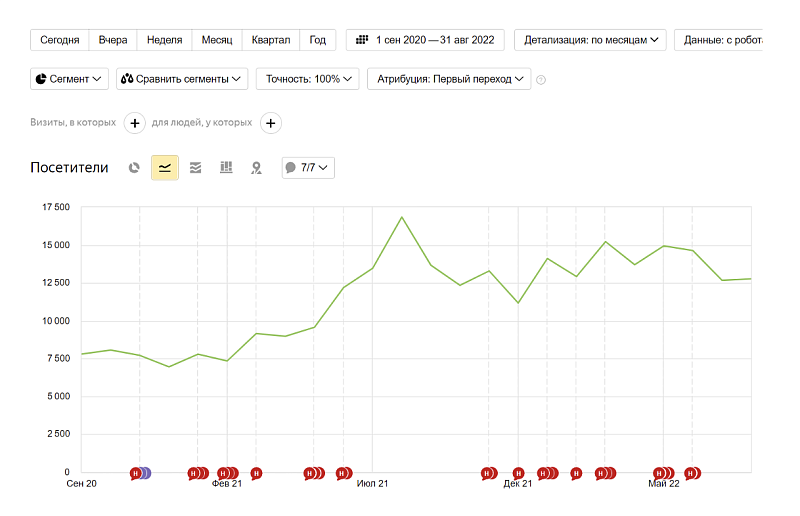Select the line chart view
Viewport: 800px width, 516px height.
pyautogui.click(x=165, y=168)
